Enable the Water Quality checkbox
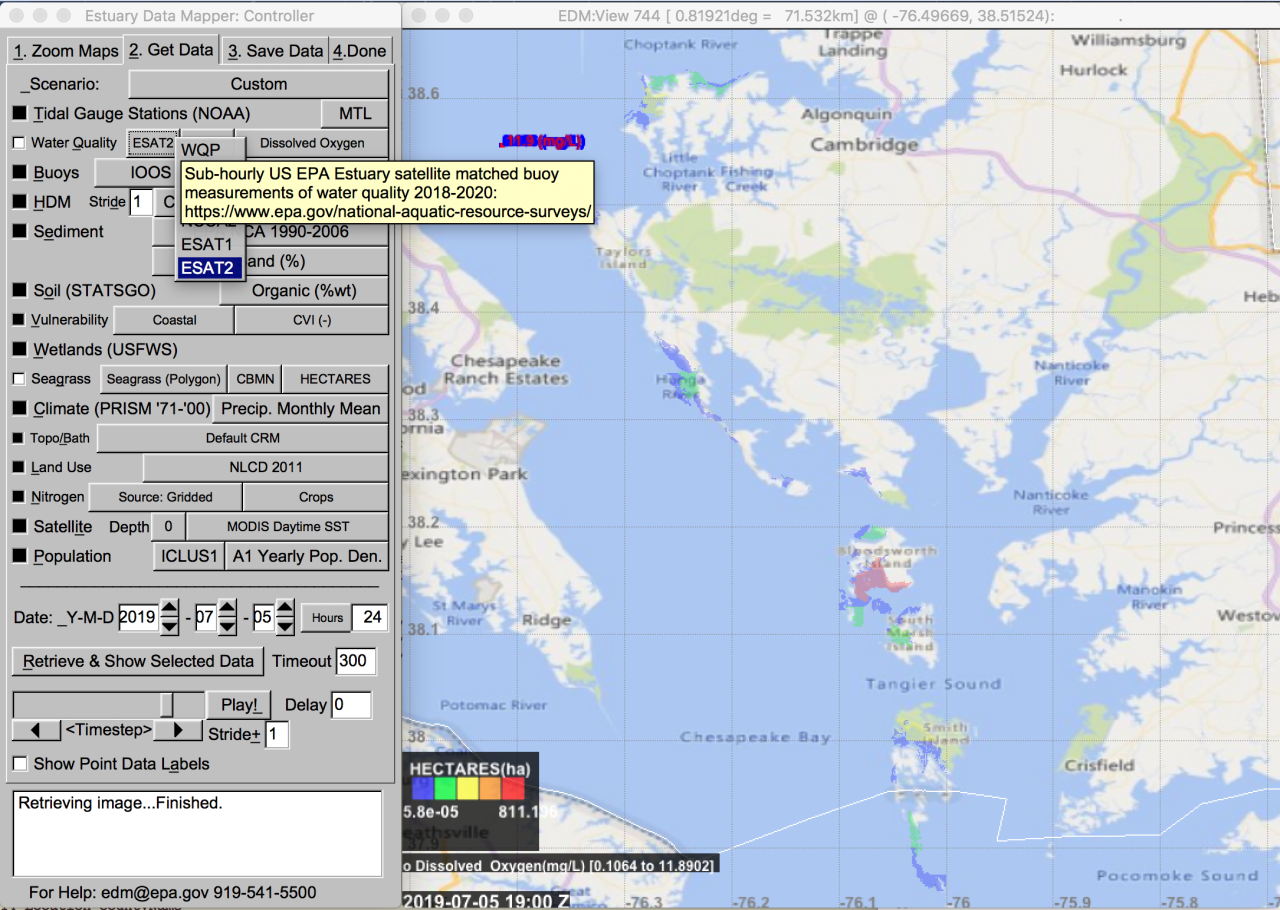1280x910 pixels. [x=17, y=142]
